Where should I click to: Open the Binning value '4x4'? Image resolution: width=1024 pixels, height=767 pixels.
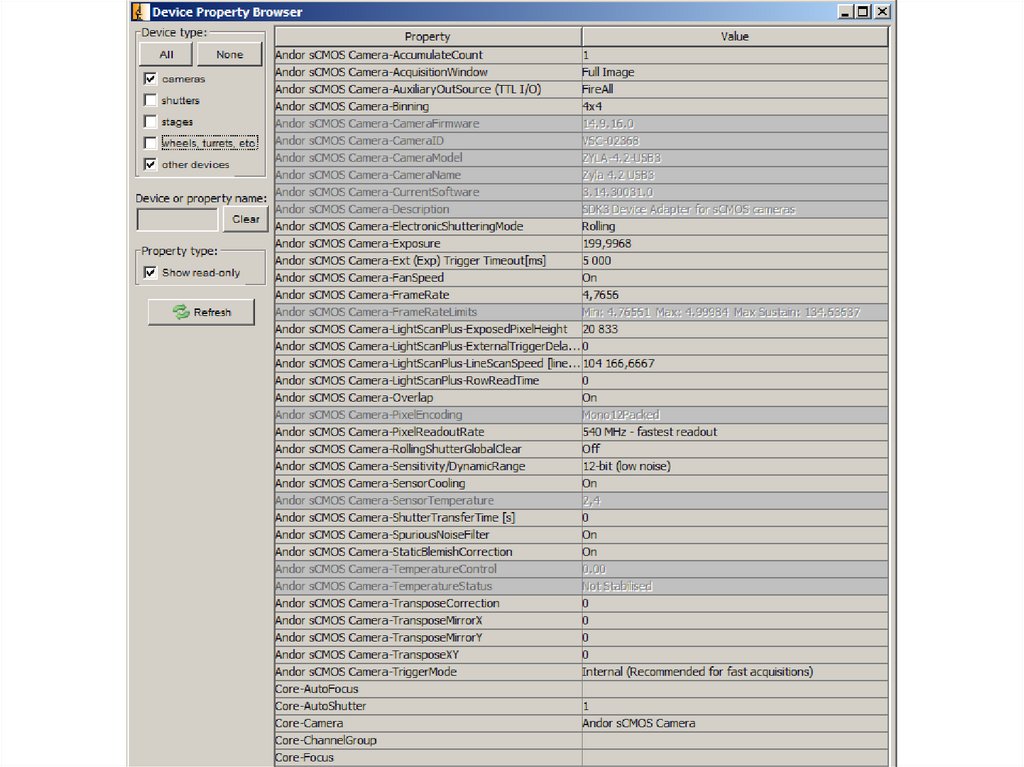735,106
